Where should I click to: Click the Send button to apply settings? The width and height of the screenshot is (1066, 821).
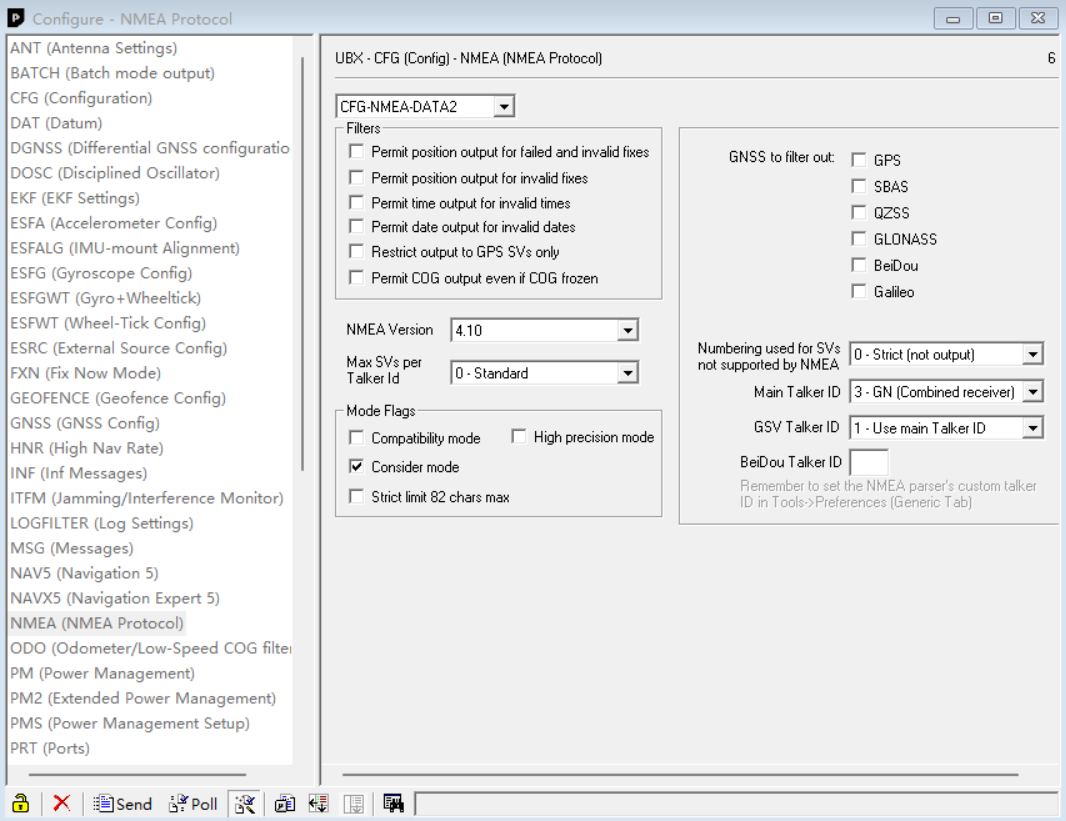tap(122, 803)
